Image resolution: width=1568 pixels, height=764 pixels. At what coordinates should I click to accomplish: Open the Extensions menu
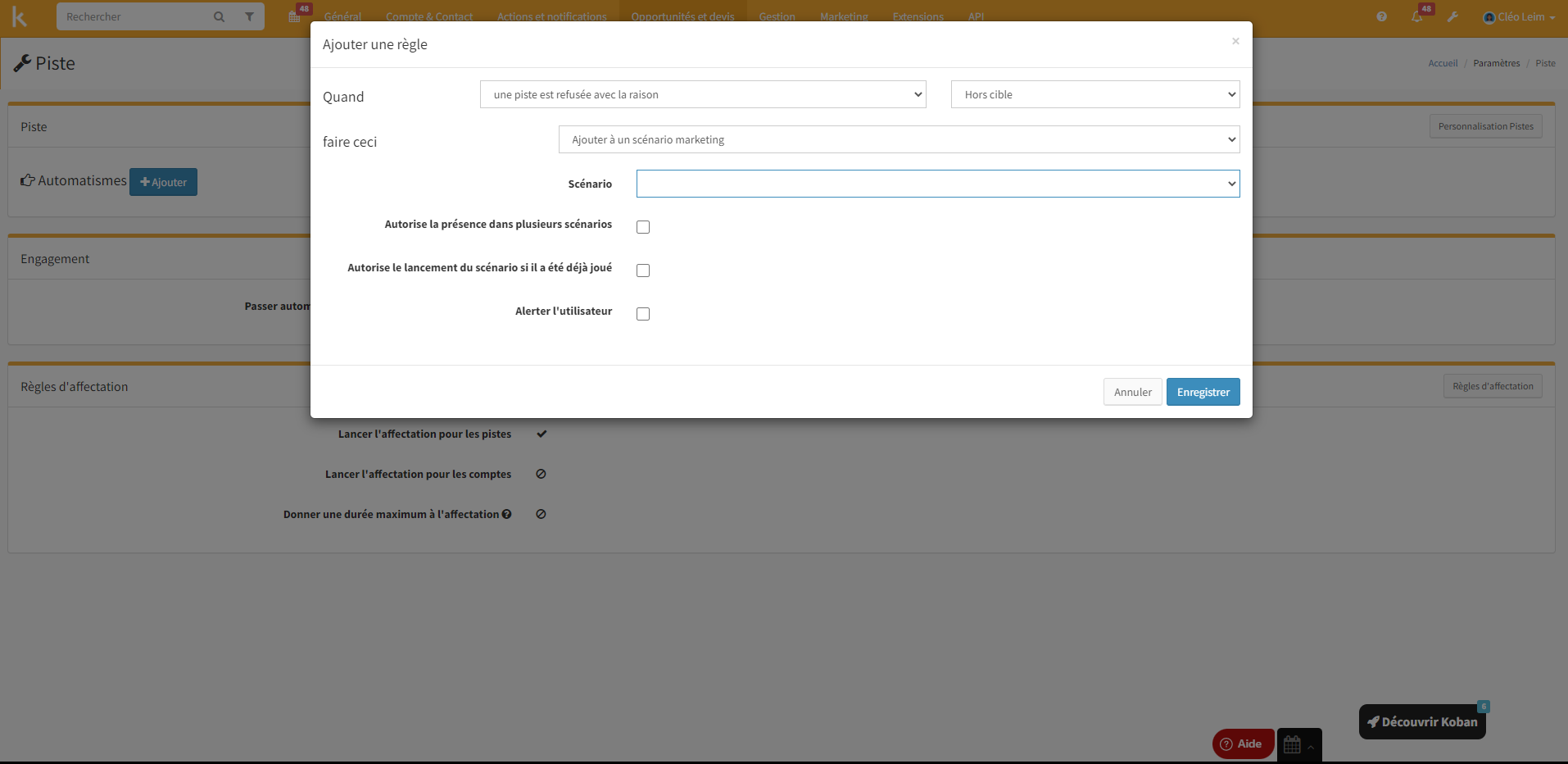[918, 16]
